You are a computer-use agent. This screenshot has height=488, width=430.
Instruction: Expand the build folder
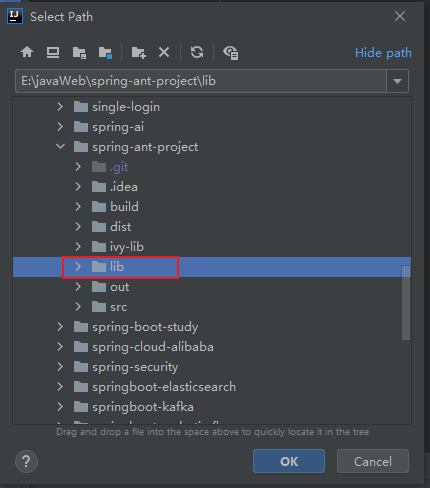click(x=78, y=207)
